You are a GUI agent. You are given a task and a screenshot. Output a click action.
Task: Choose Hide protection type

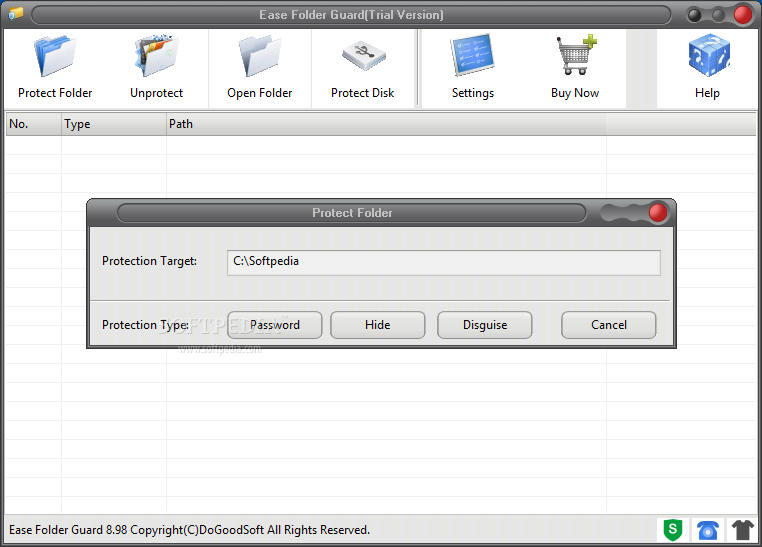pyautogui.click(x=378, y=325)
